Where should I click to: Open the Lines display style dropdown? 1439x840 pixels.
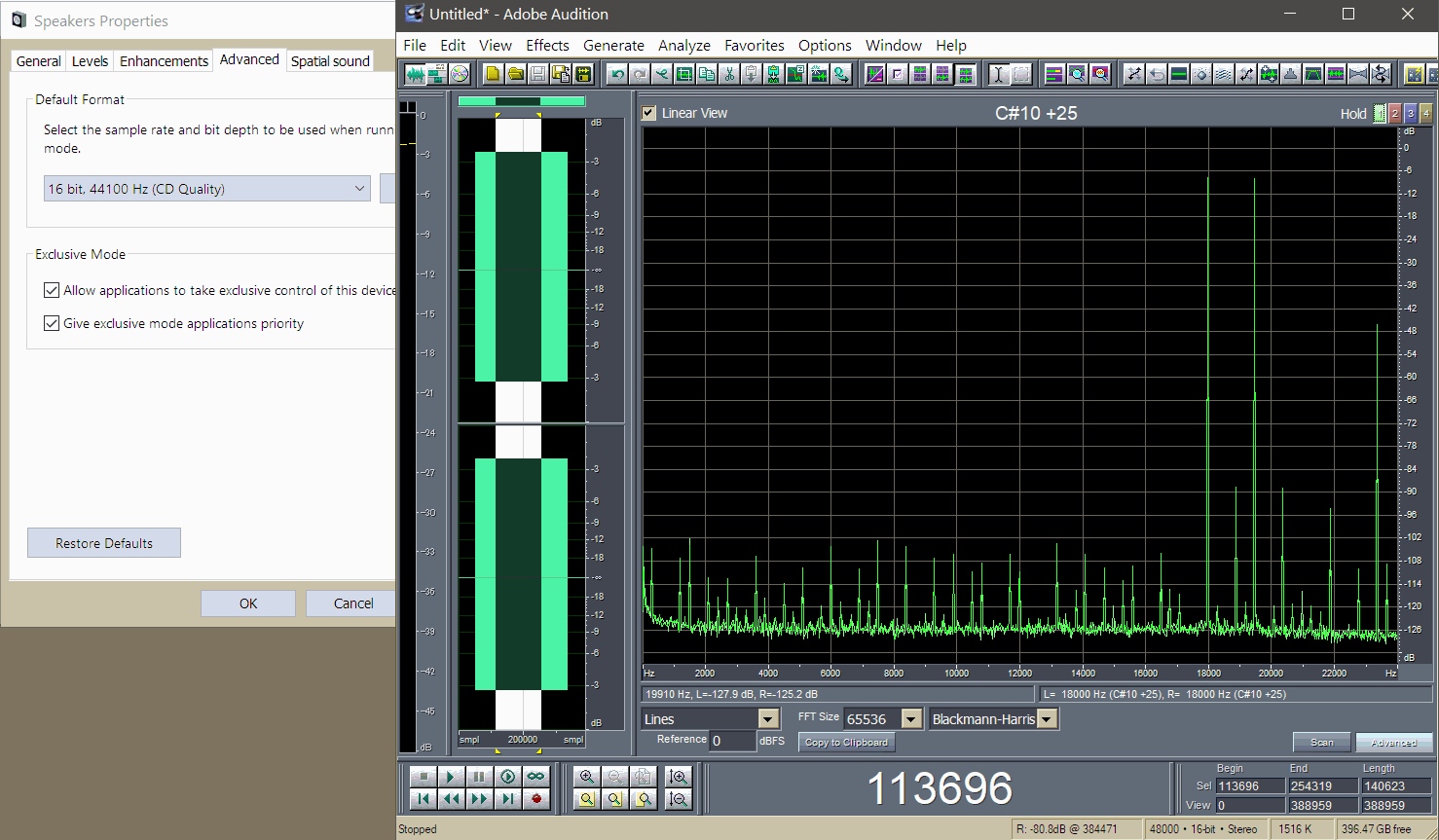768,719
